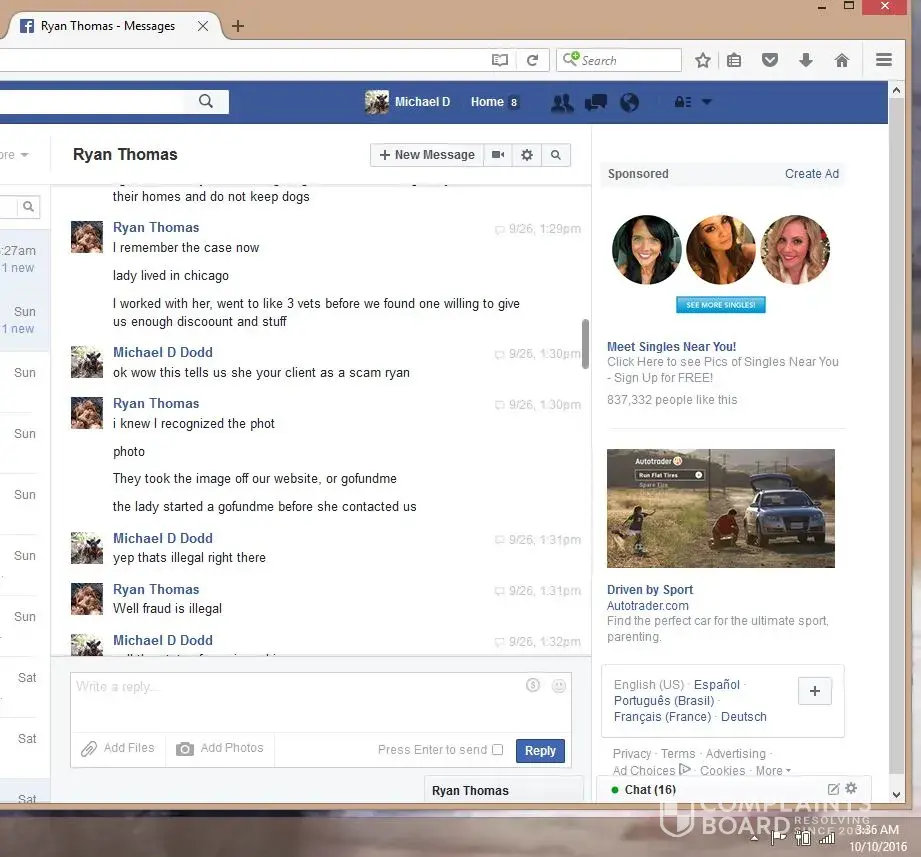Open the emoji picker in reply box
Screen dimensions: 921x857
[559, 686]
